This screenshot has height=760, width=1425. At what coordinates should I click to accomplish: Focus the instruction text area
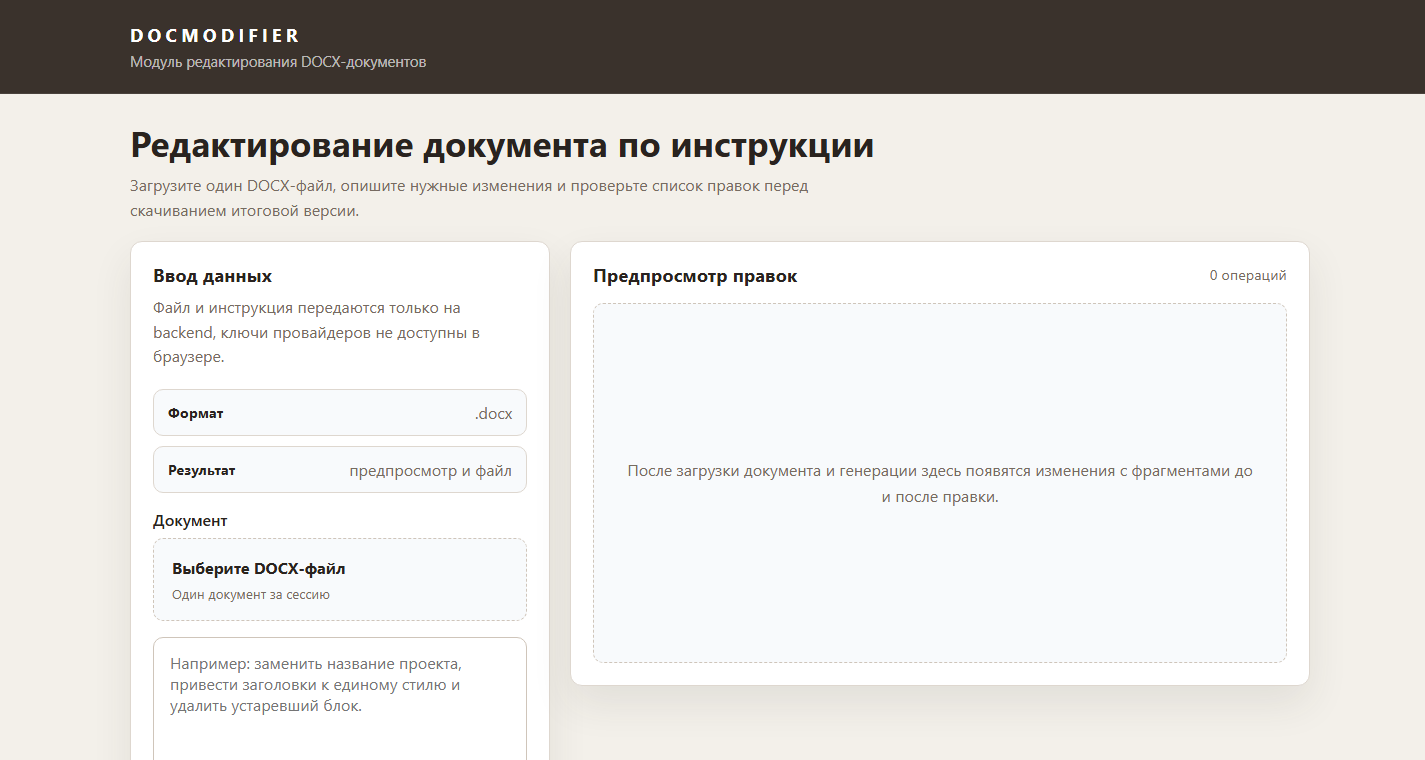click(340, 699)
